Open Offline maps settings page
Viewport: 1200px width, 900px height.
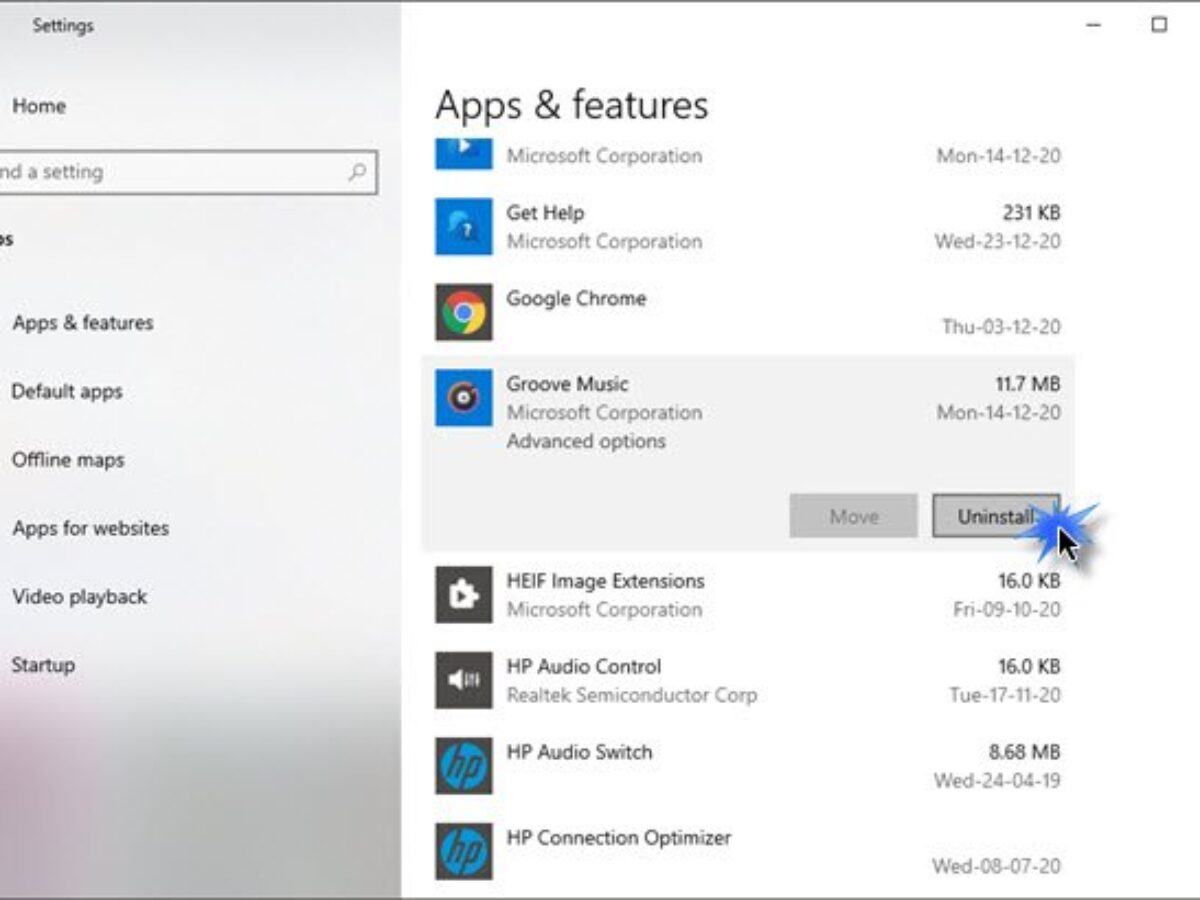(68, 460)
